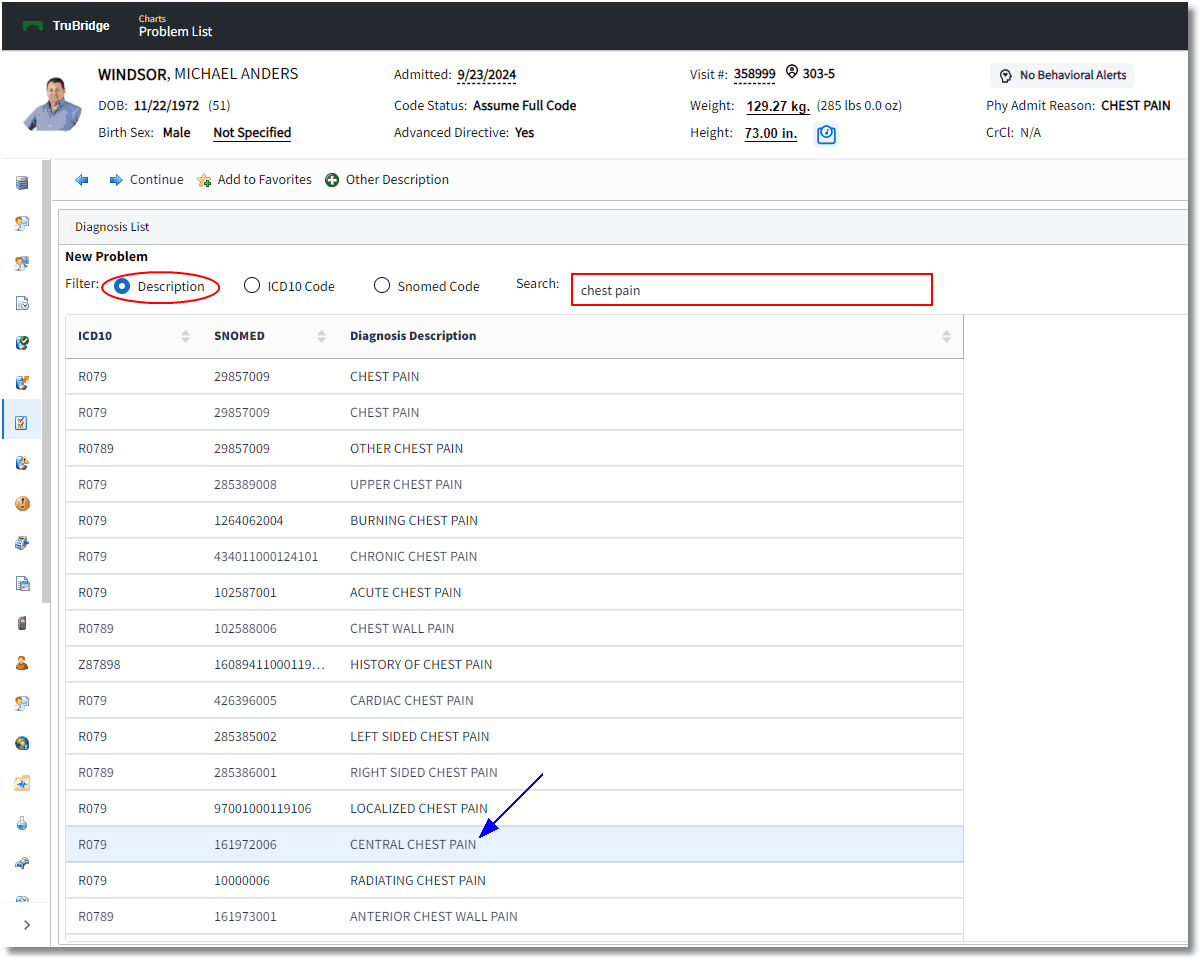
Task: Select the HISTORY OF CHEST PAIN row
Action: click(x=514, y=664)
